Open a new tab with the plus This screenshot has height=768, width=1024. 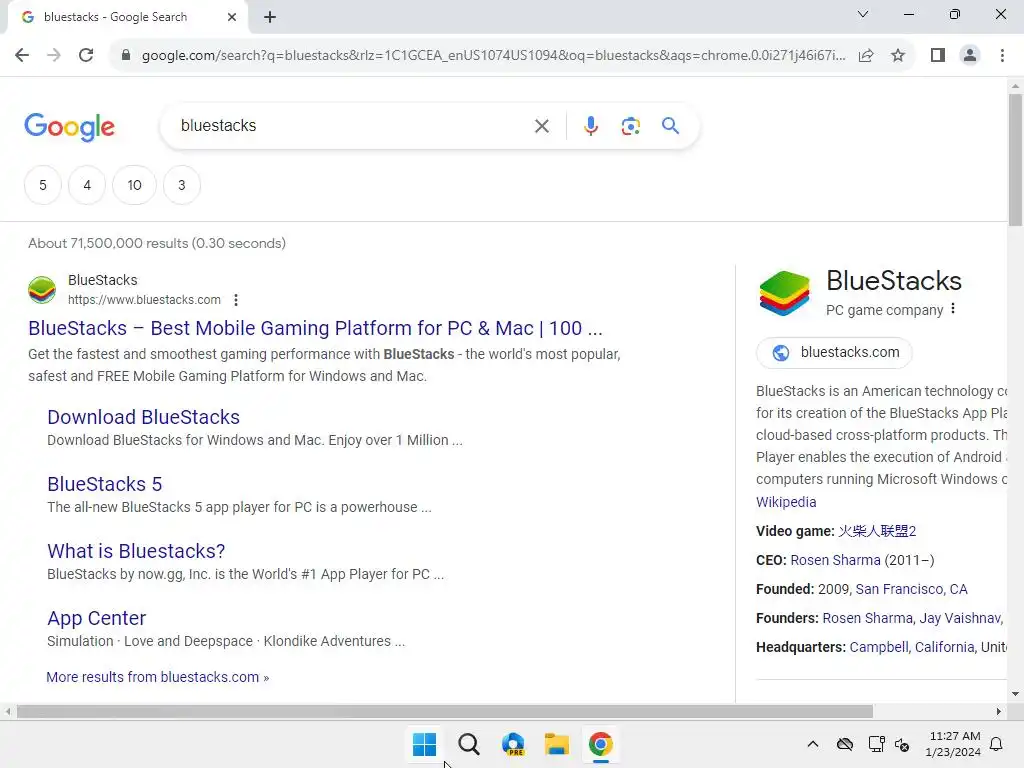[270, 17]
